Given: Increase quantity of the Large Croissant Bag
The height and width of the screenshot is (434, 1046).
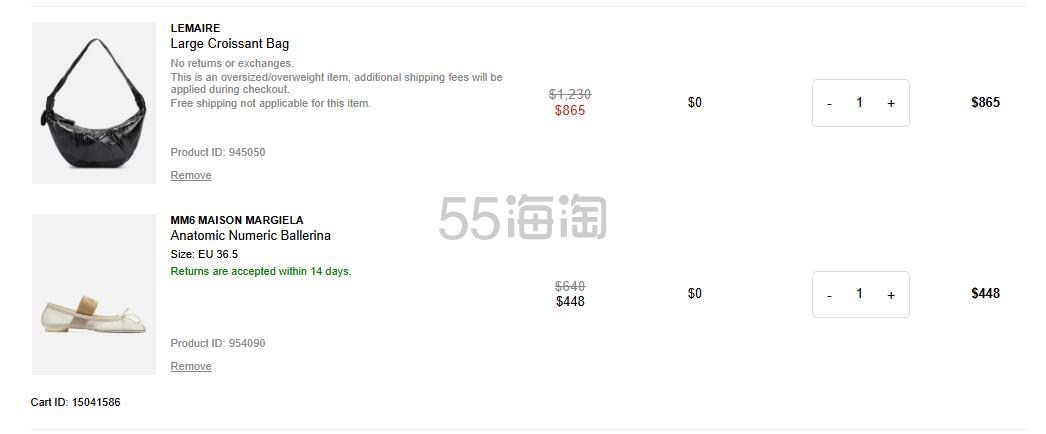Looking at the screenshot, I should coord(891,103).
